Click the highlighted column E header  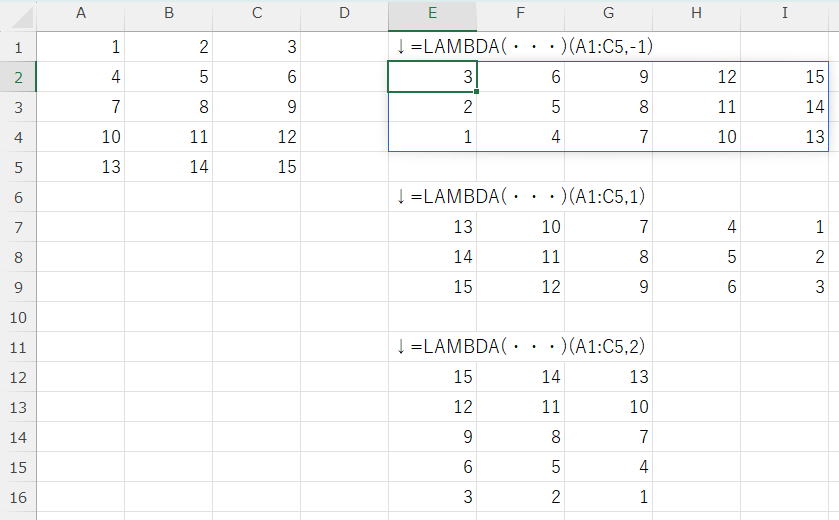pos(432,14)
